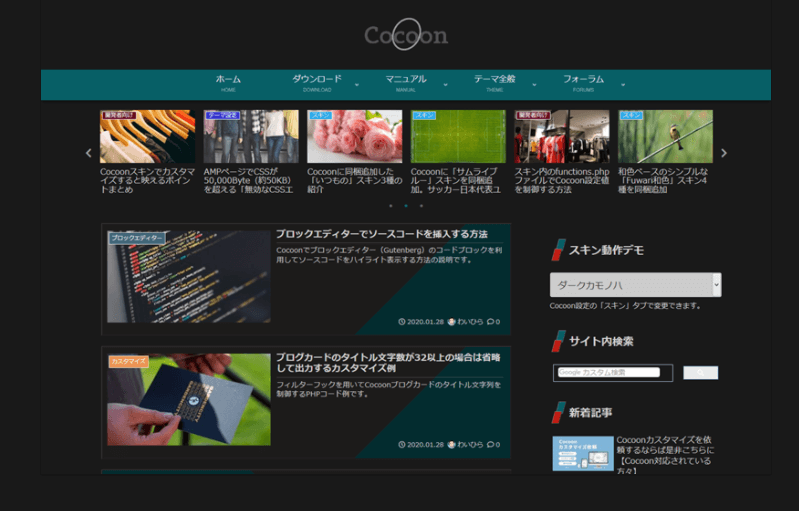Select the middle carousel pagination dot
Screen dimensions: 799x511
[x=405, y=205]
